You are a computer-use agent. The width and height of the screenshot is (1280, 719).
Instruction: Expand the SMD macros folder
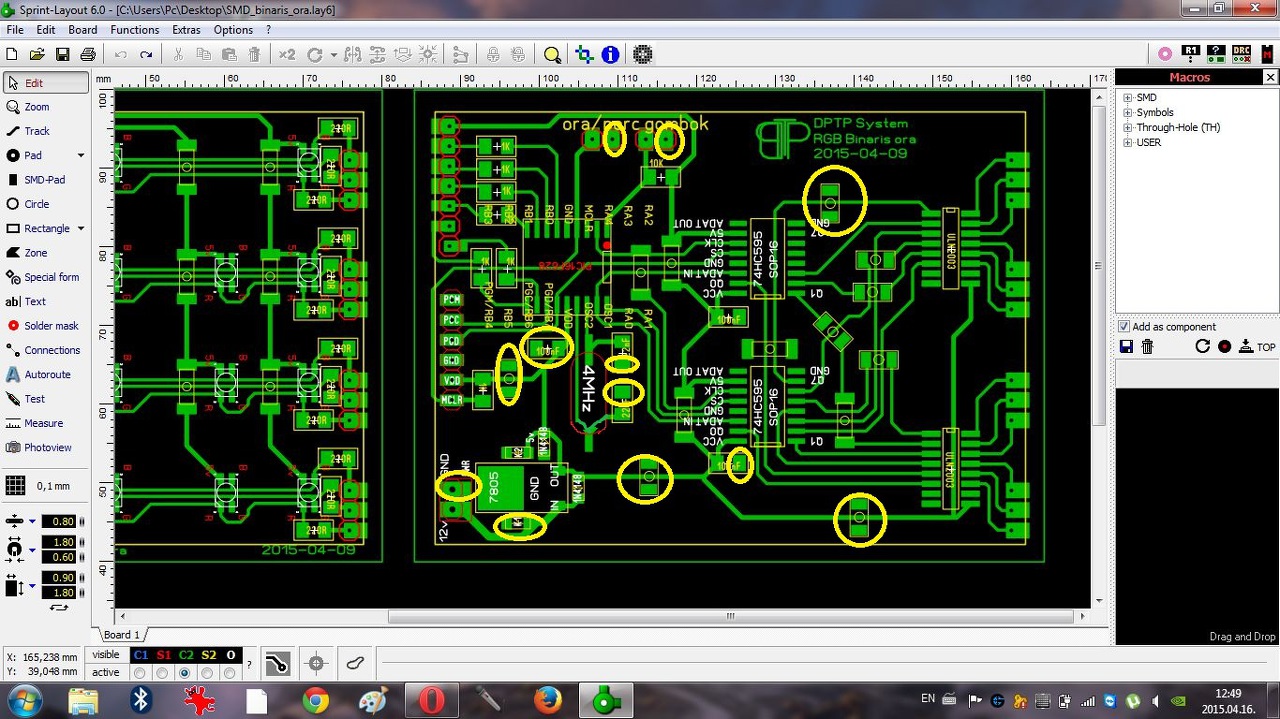[x=1128, y=98]
